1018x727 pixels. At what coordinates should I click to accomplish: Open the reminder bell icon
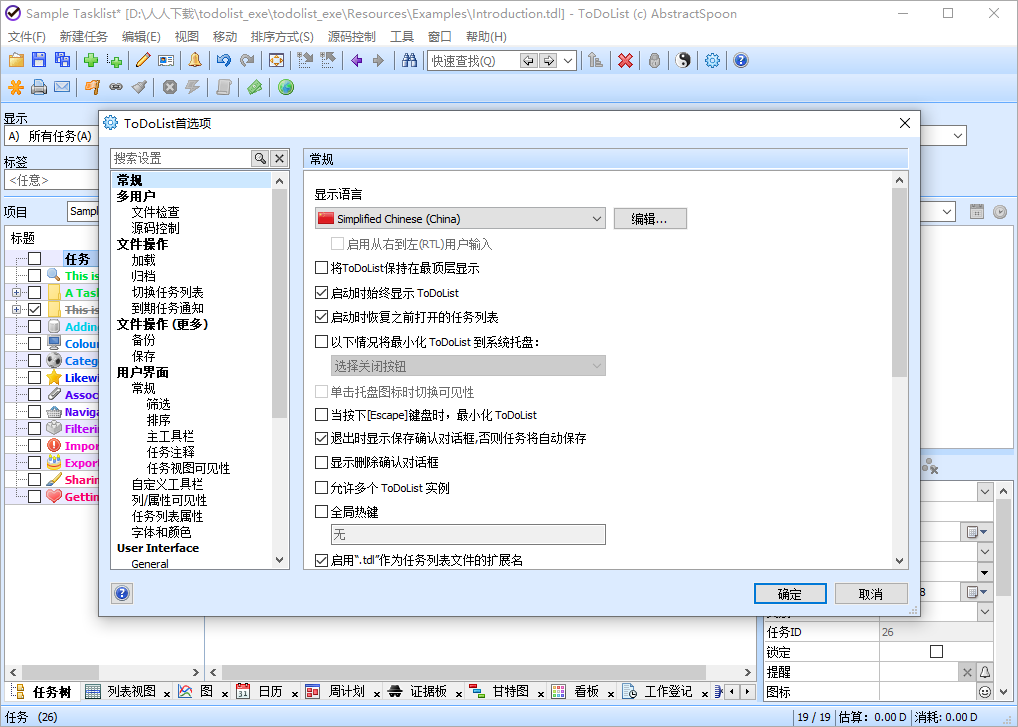click(x=194, y=61)
